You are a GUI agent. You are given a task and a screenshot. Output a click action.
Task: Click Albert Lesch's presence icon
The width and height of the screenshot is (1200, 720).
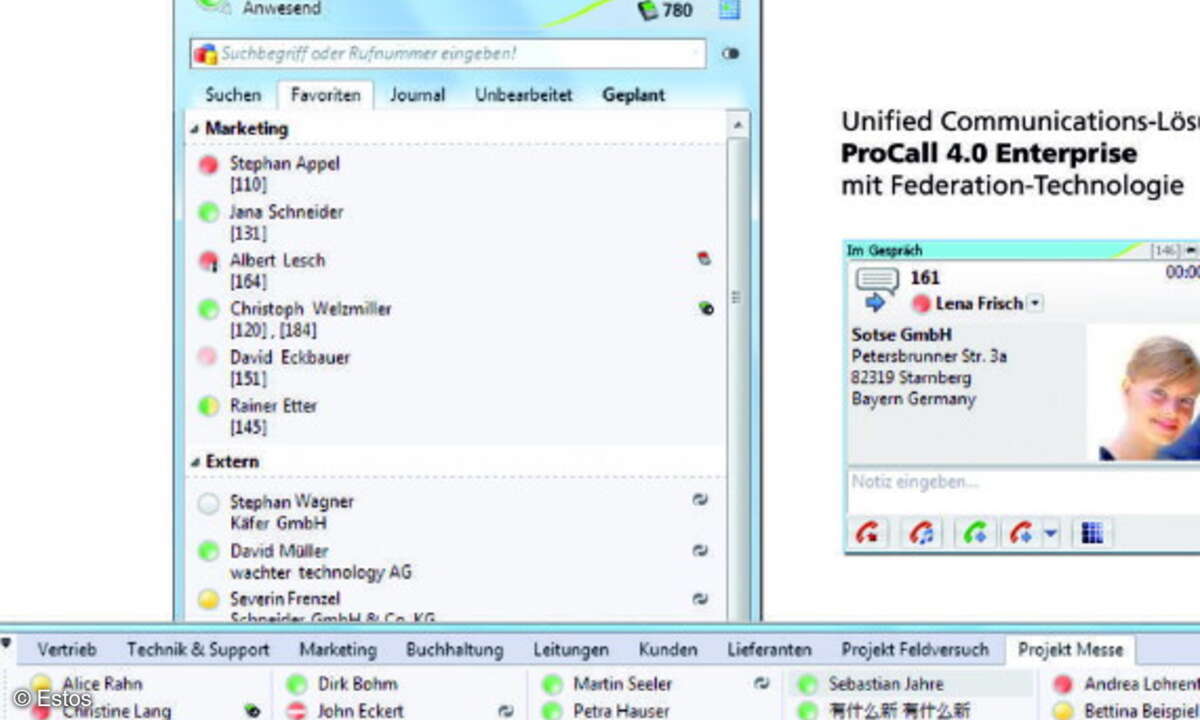point(208,262)
